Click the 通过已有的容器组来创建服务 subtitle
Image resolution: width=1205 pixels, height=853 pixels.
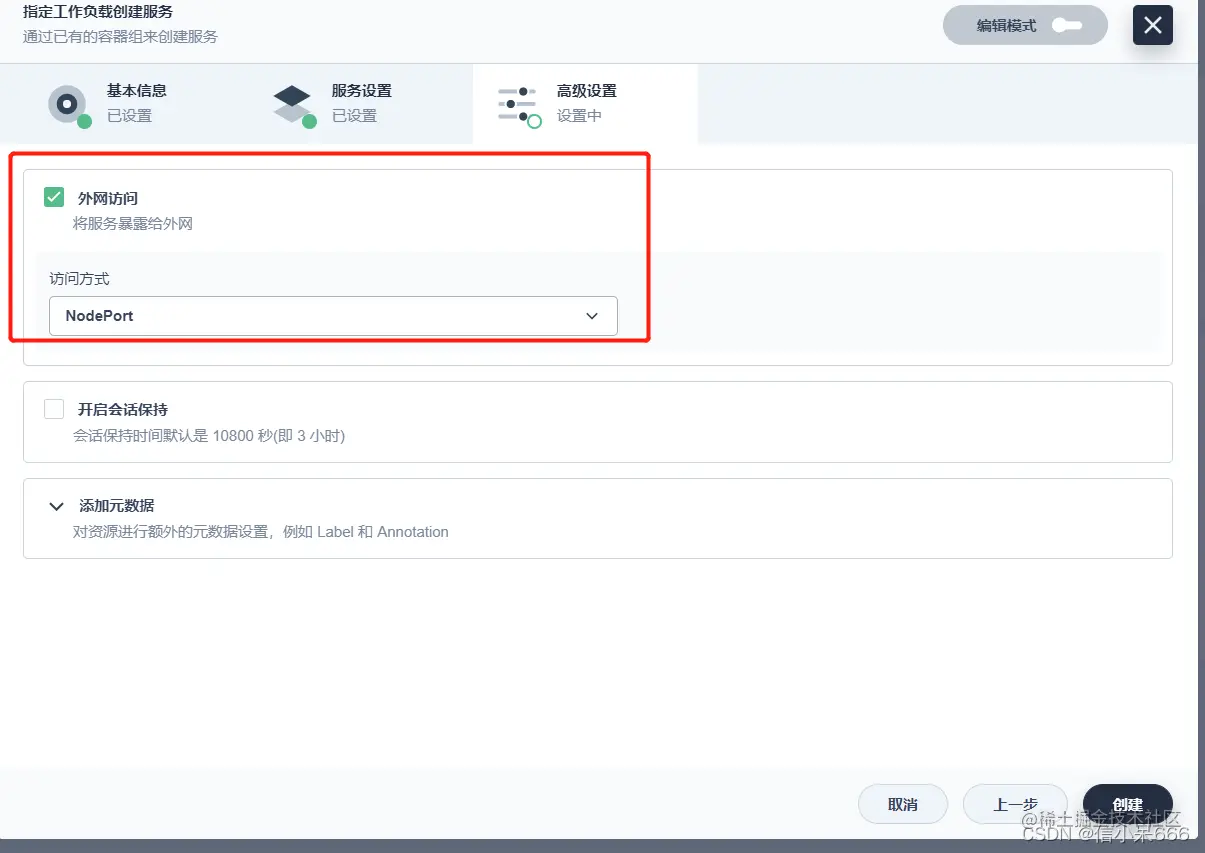120,37
